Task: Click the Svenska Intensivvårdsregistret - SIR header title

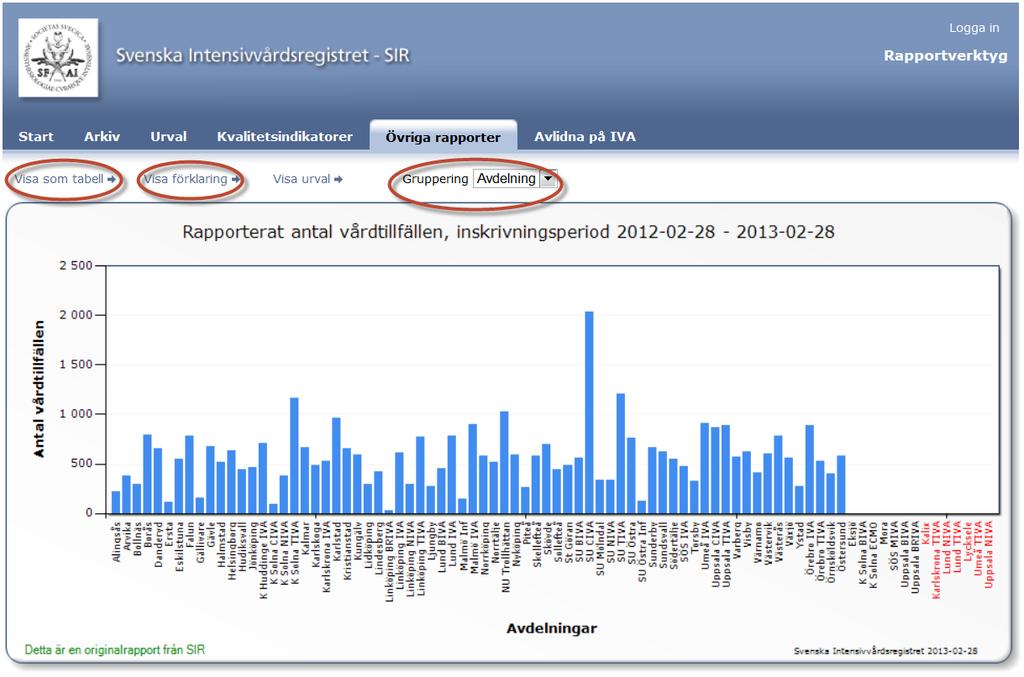Action: (263, 55)
